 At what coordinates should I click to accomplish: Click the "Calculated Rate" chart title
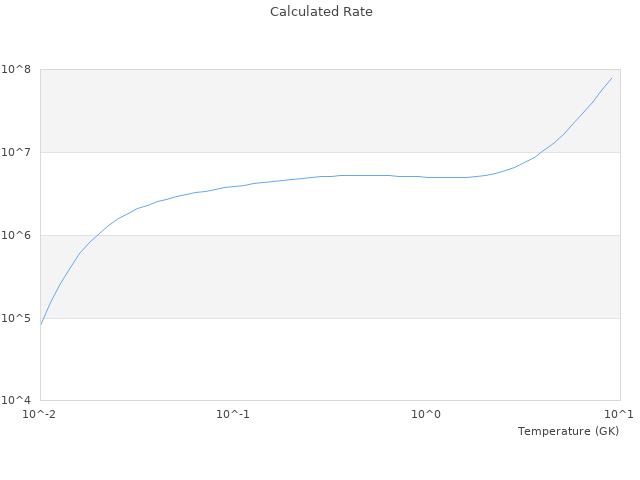320,12
